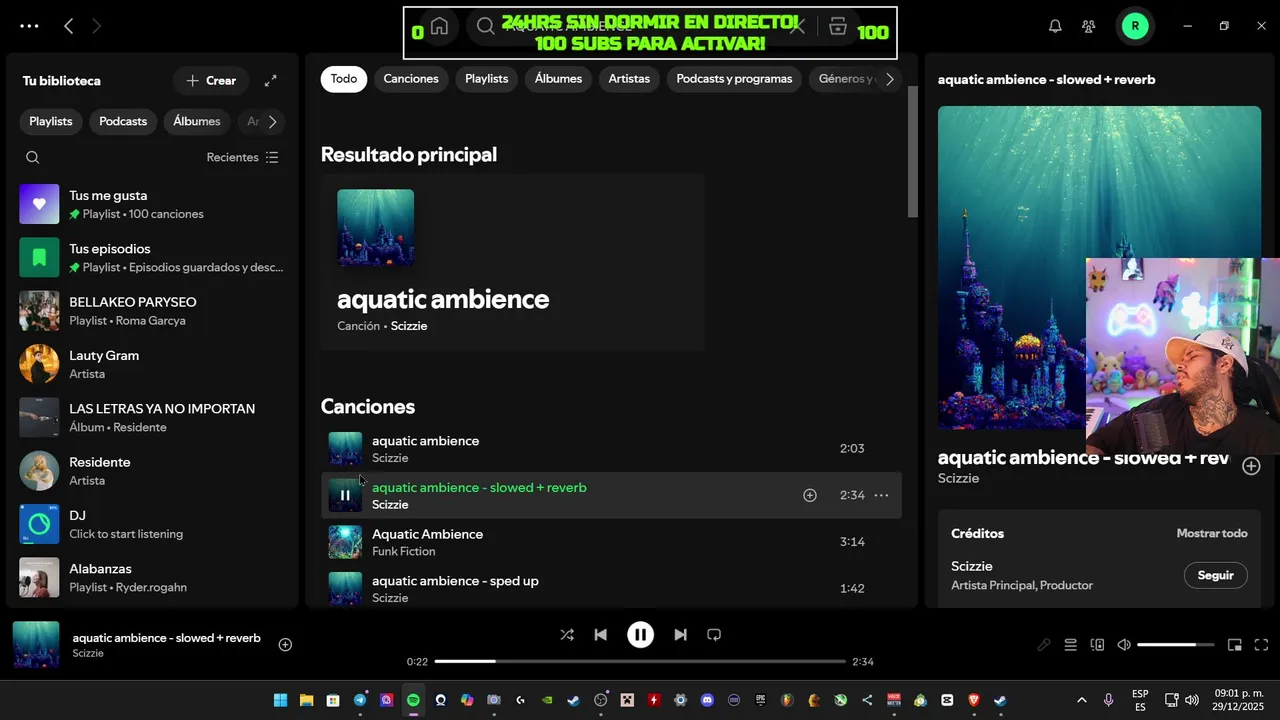Play aquatic ambience - sped up
Viewport: 1280px width, 720px height.
tap(345, 588)
